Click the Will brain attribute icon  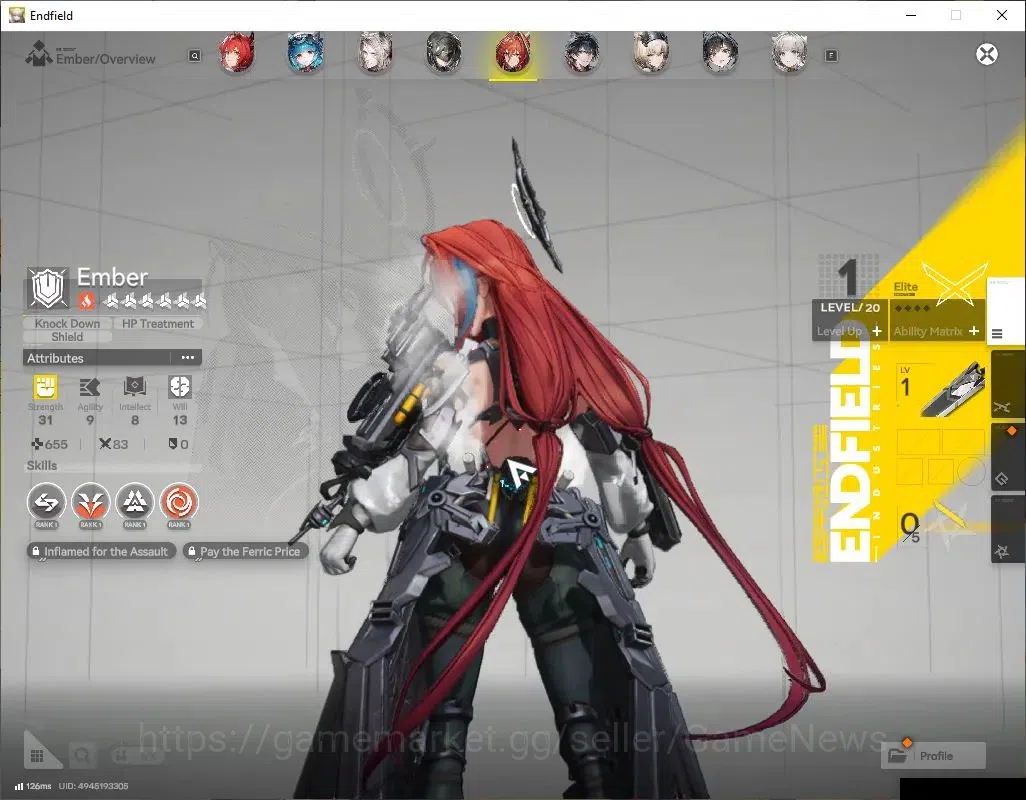179,387
